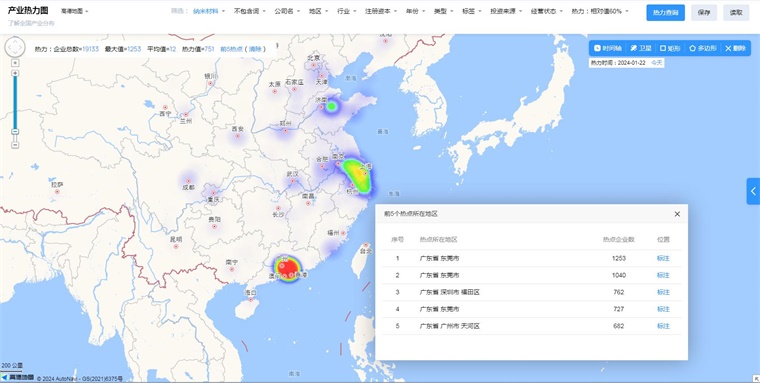The image size is (760, 383).
Task: Select the 广东省 深圳市 福田区 cell
Action: (449, 292)
